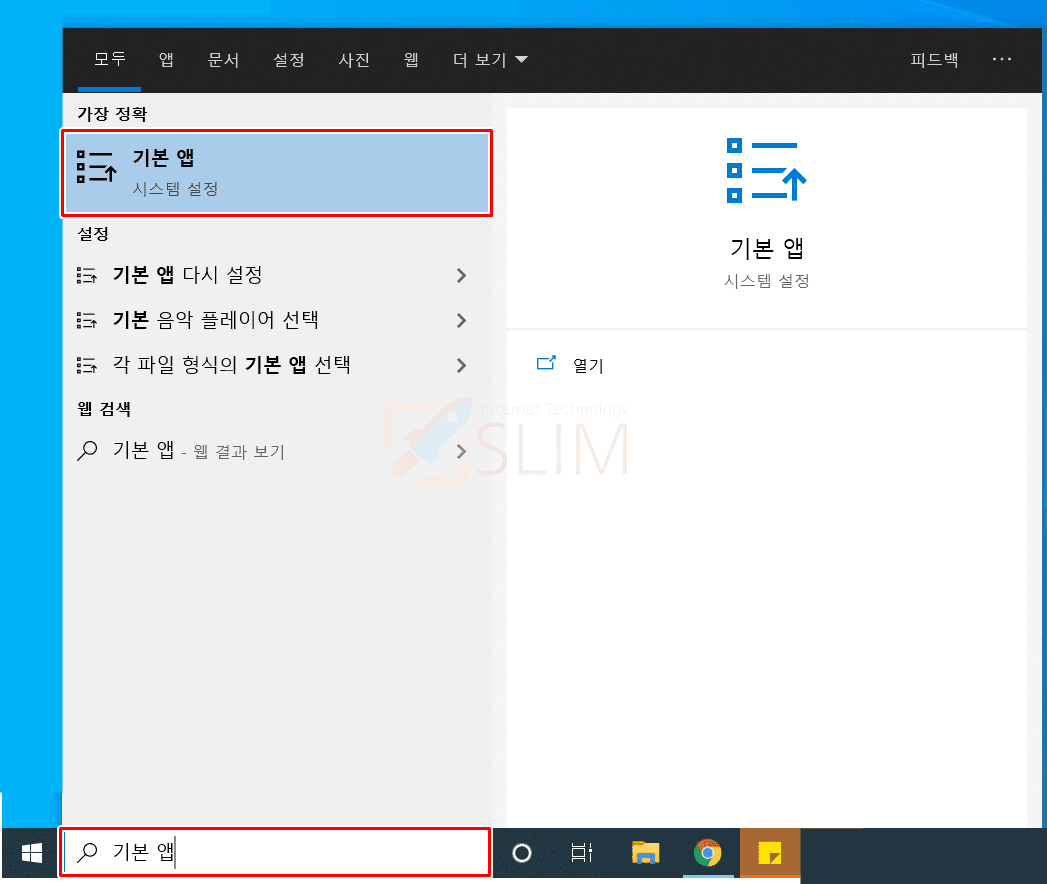Switch to the 사진 tab
1047x884 pixels.
pos(354,59)
